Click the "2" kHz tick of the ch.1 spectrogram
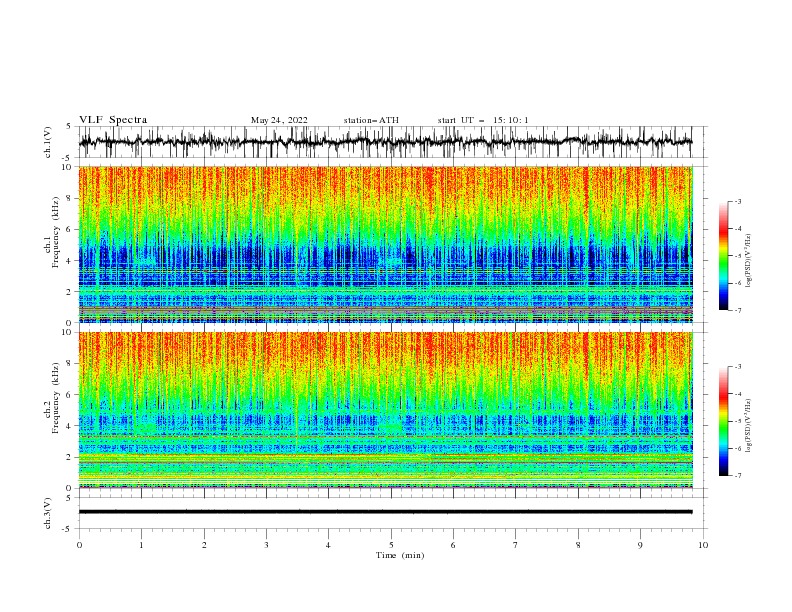792x612 pixels. [x=70, y=292]
